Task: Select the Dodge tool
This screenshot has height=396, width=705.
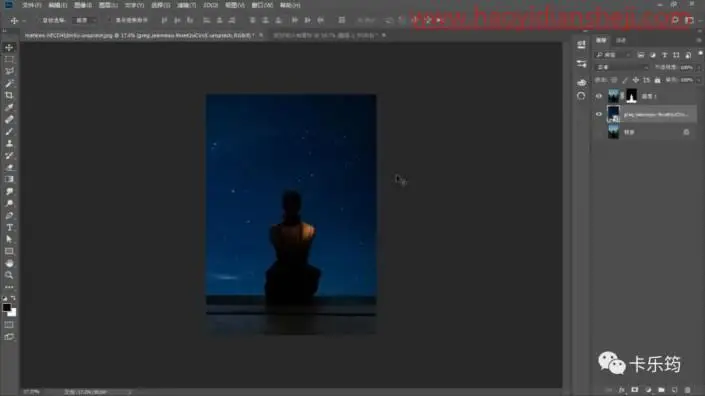Action: [9, 204]
